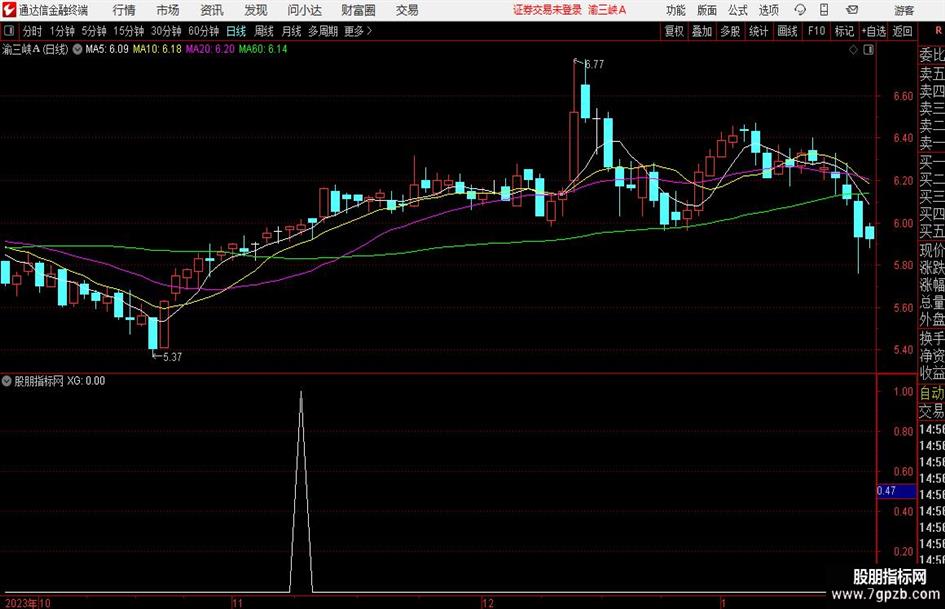Toggle the right panel layout icon
Viewport: 945px width, 609px height.
[x=868, y=50]
